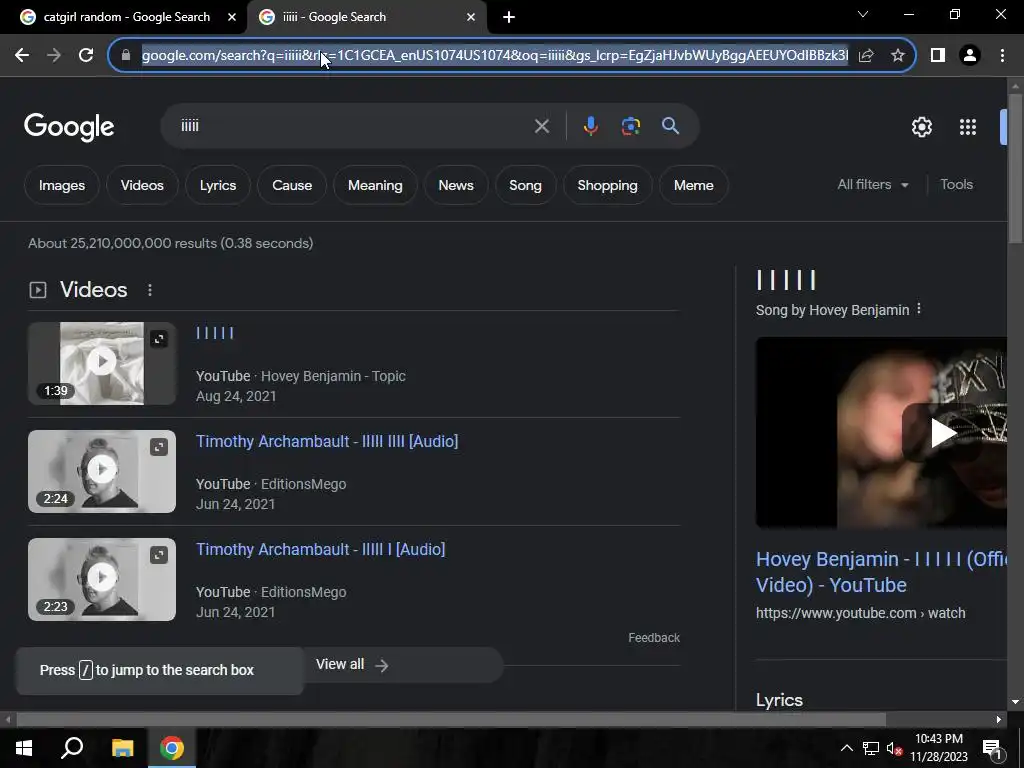Select the News filter chip
This screenshot has height=768, width=1024.
pos(456,185)
